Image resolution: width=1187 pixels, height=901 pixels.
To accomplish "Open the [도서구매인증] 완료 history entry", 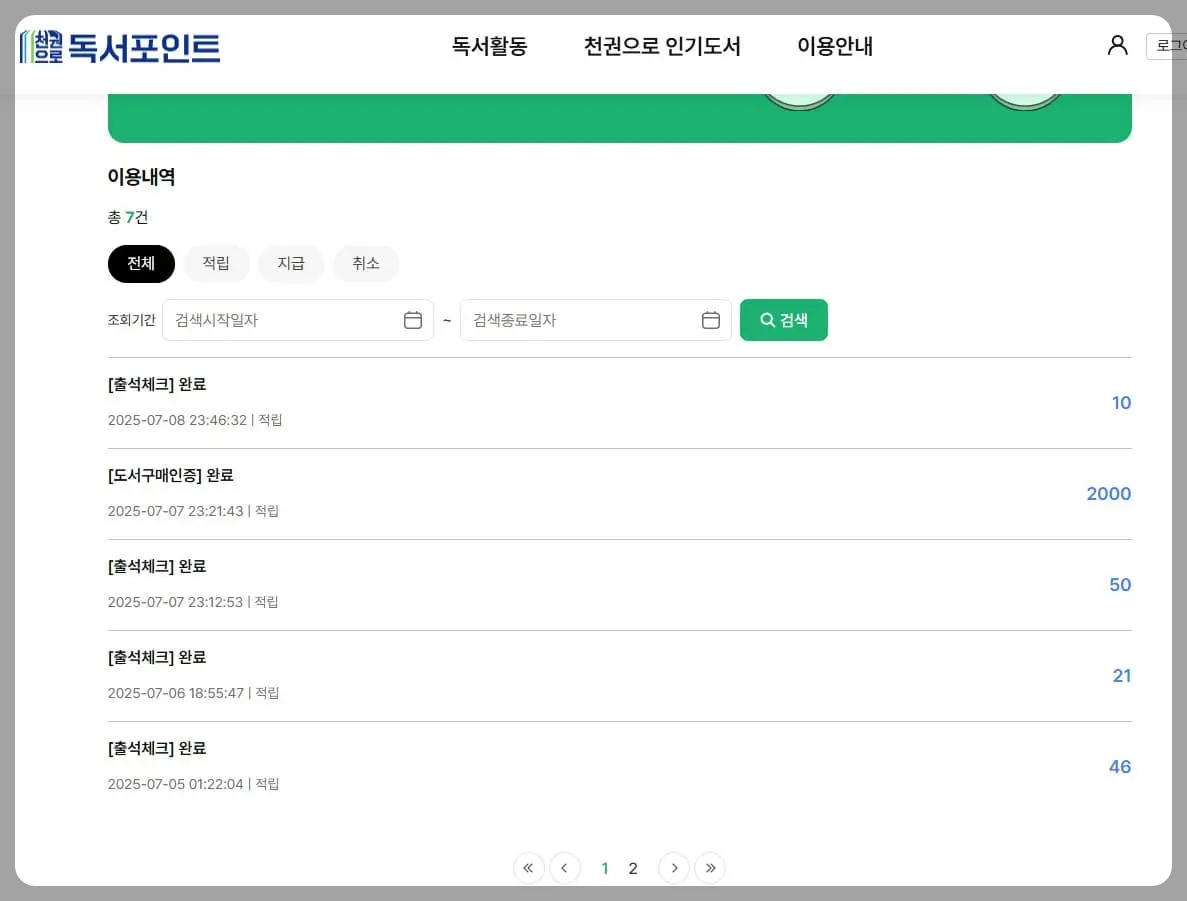I will click(170, 475).
